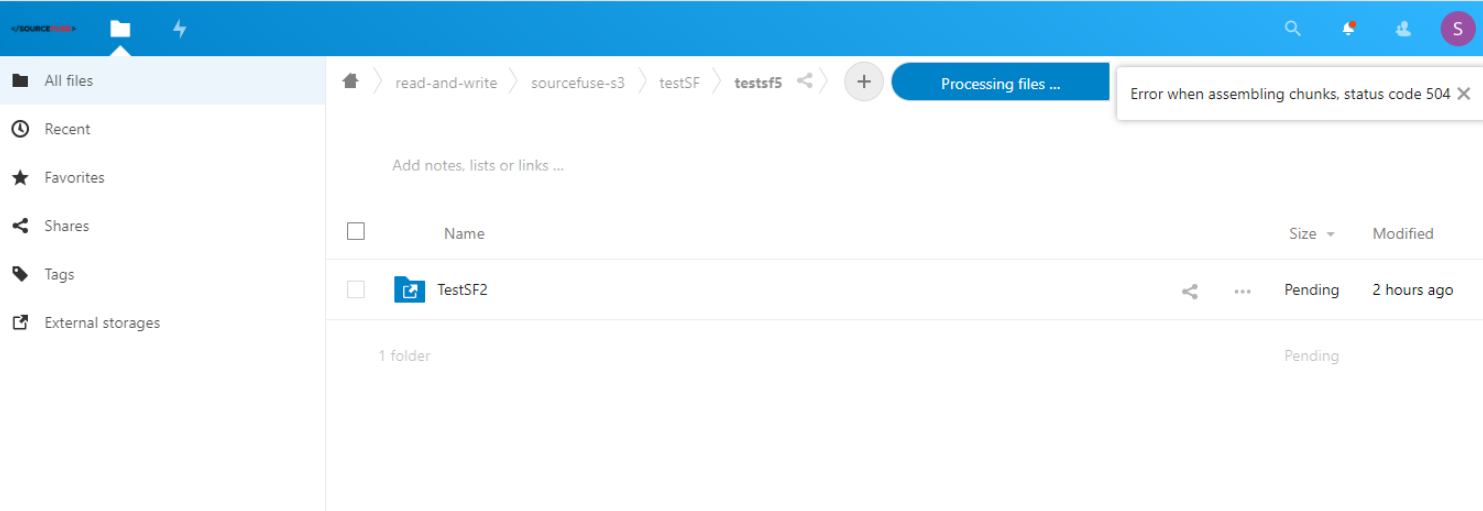Screen dimensions: 1483x511
Task: Go to home in breadcrumb
Action: coord(350,82)
